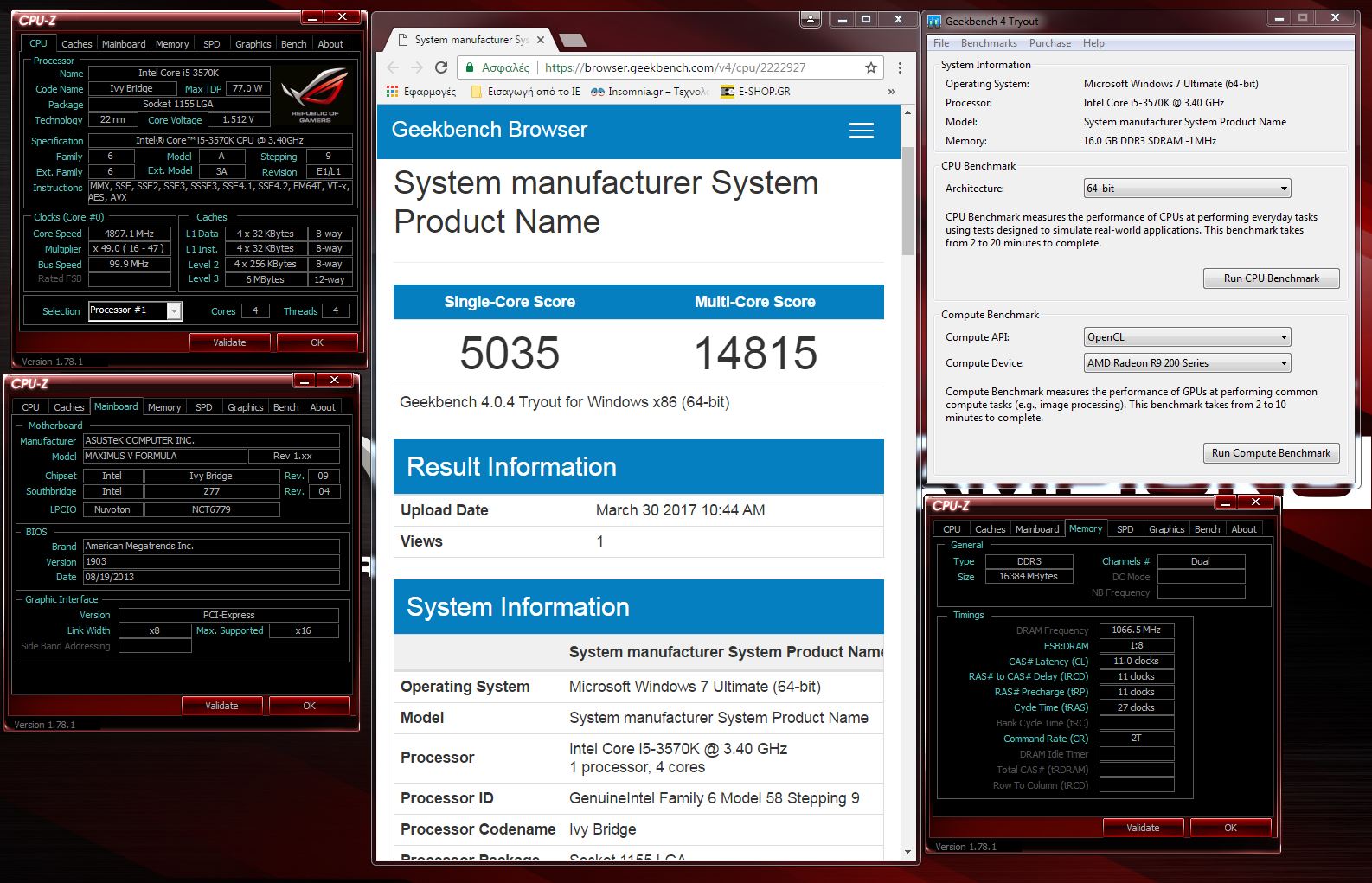The width and height of the screenshot is (1372, 883).
Task: Click the Geekbench page scrollbar down arrow
Action: point(907,852)
